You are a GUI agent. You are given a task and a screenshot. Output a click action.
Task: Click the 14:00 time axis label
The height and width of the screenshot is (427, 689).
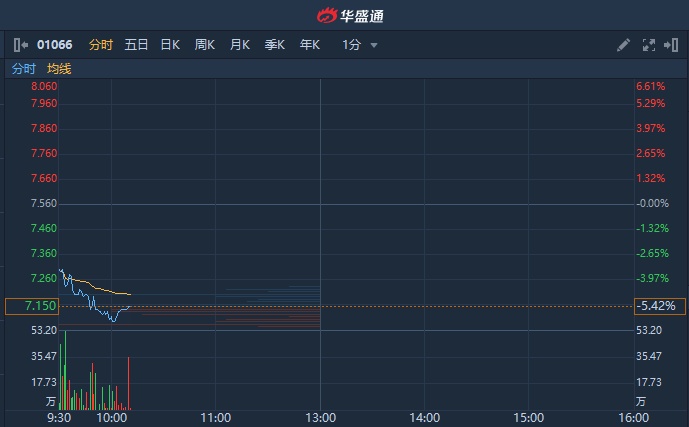point(424,418)
